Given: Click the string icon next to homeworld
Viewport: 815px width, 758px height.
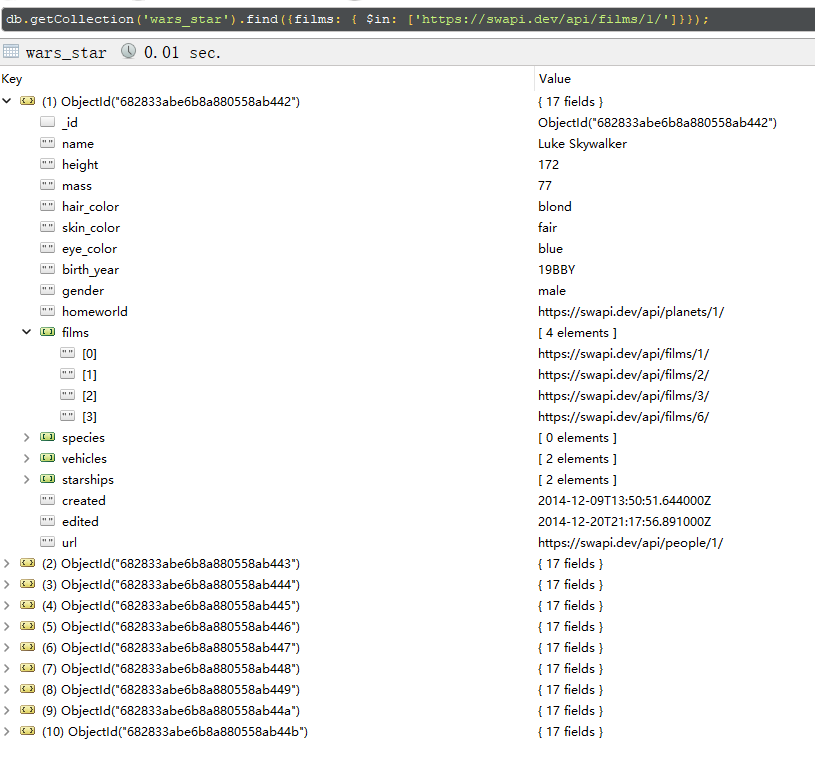Looking at the screenshot, I should [x=47, y=311].
